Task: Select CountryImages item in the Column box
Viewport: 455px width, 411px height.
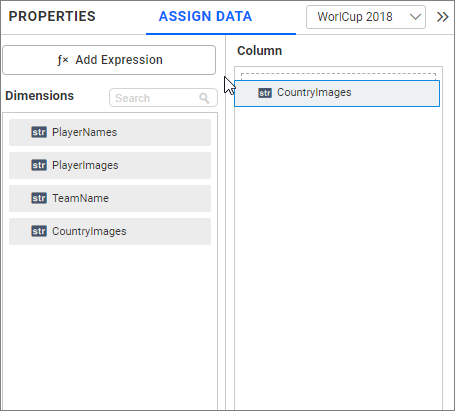Action: click(337, 93)
